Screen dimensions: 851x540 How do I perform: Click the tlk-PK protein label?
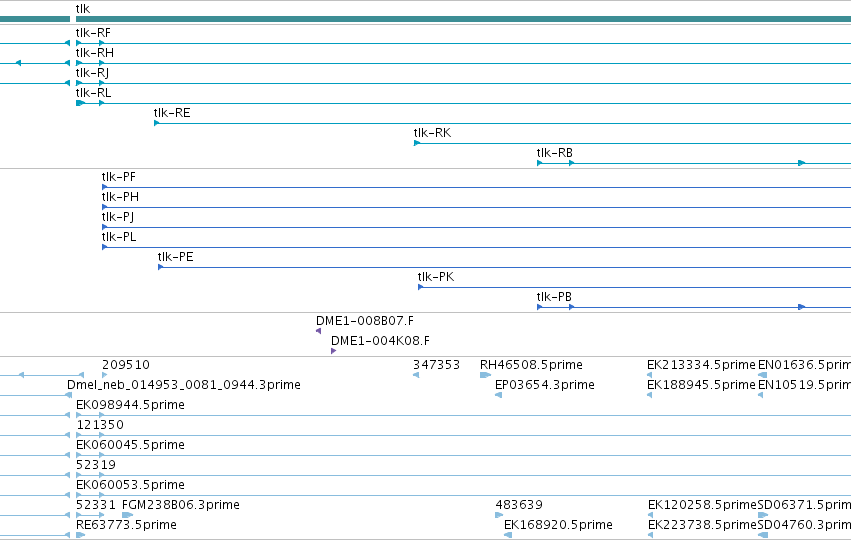(436, 277)
